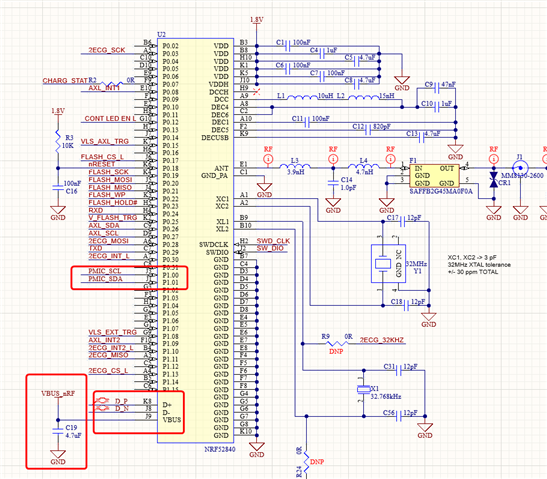Click the SWD_CLK net label
Screen dimensions: 547x479
click(x=274, y=241)
